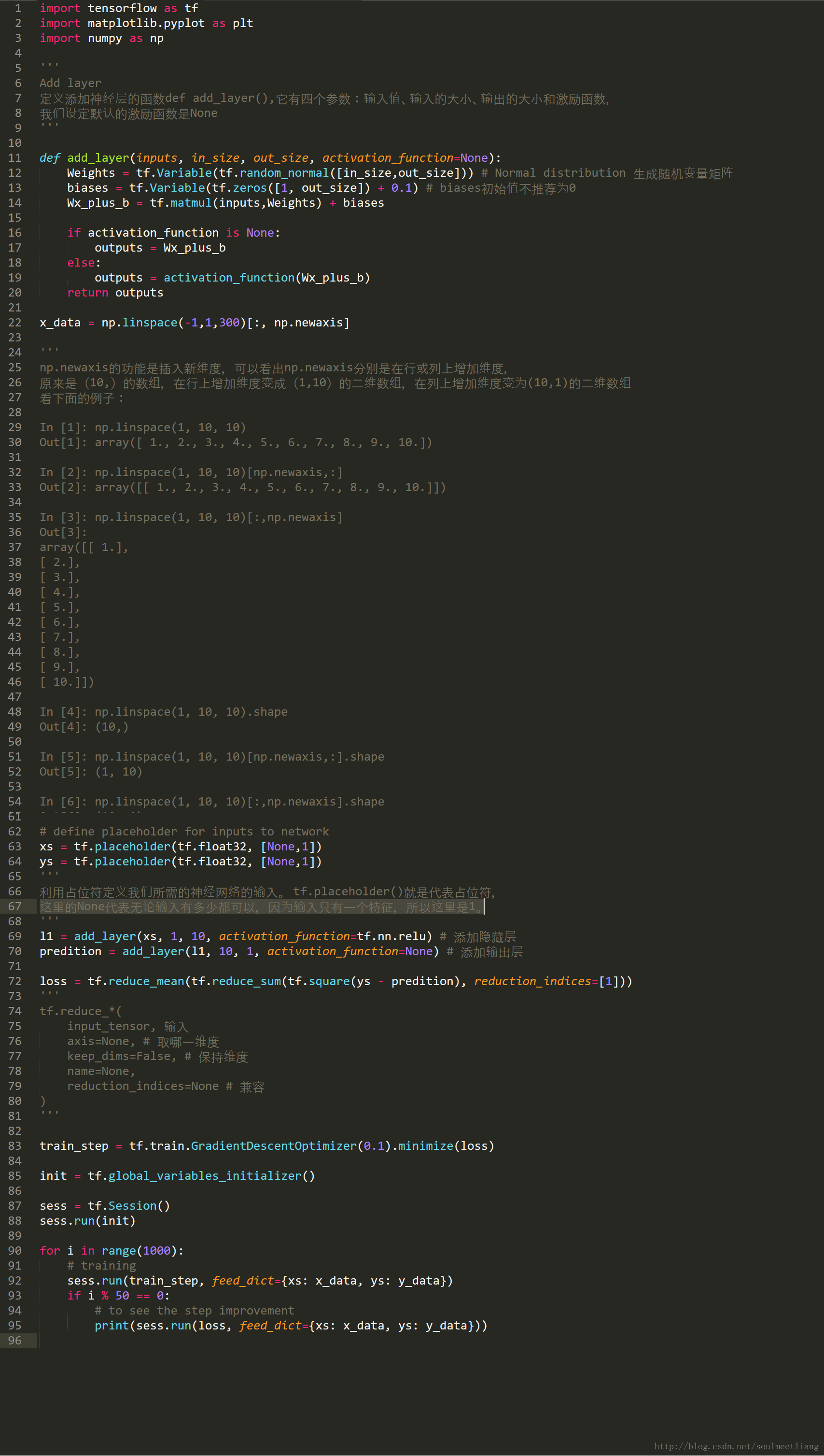This screenshot has width=824, height=1456.
Task: Click the "# Normal distribution" comment
Action: pyautogui.click(x=554, y=173)
